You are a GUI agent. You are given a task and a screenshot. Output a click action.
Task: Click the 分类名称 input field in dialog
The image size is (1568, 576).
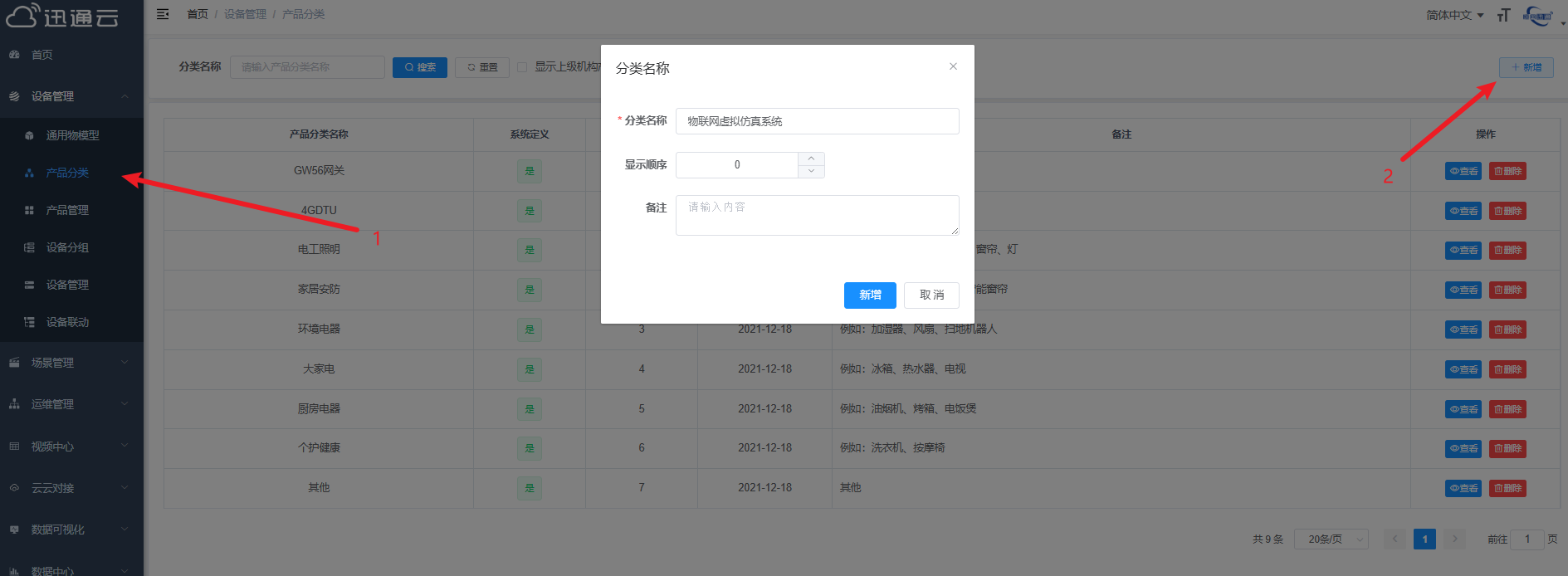[817, 121]
